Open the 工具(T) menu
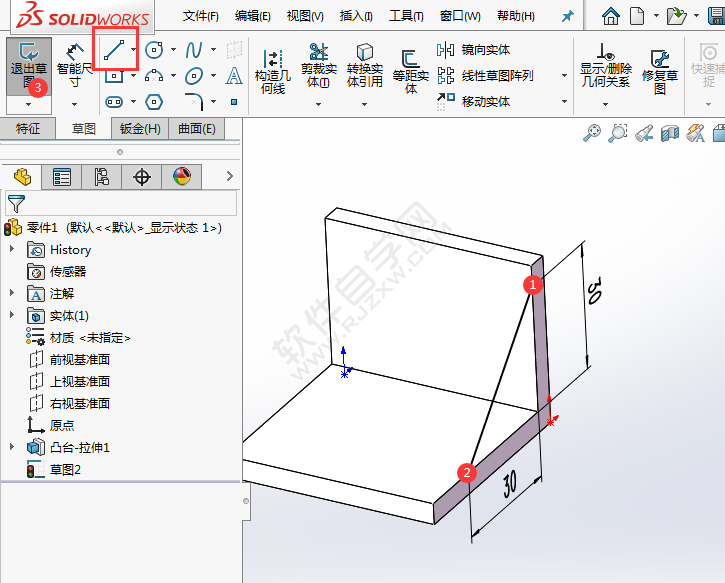Image resolution: width=725 pixels, height=583 pixels. [x=406, y=16]
